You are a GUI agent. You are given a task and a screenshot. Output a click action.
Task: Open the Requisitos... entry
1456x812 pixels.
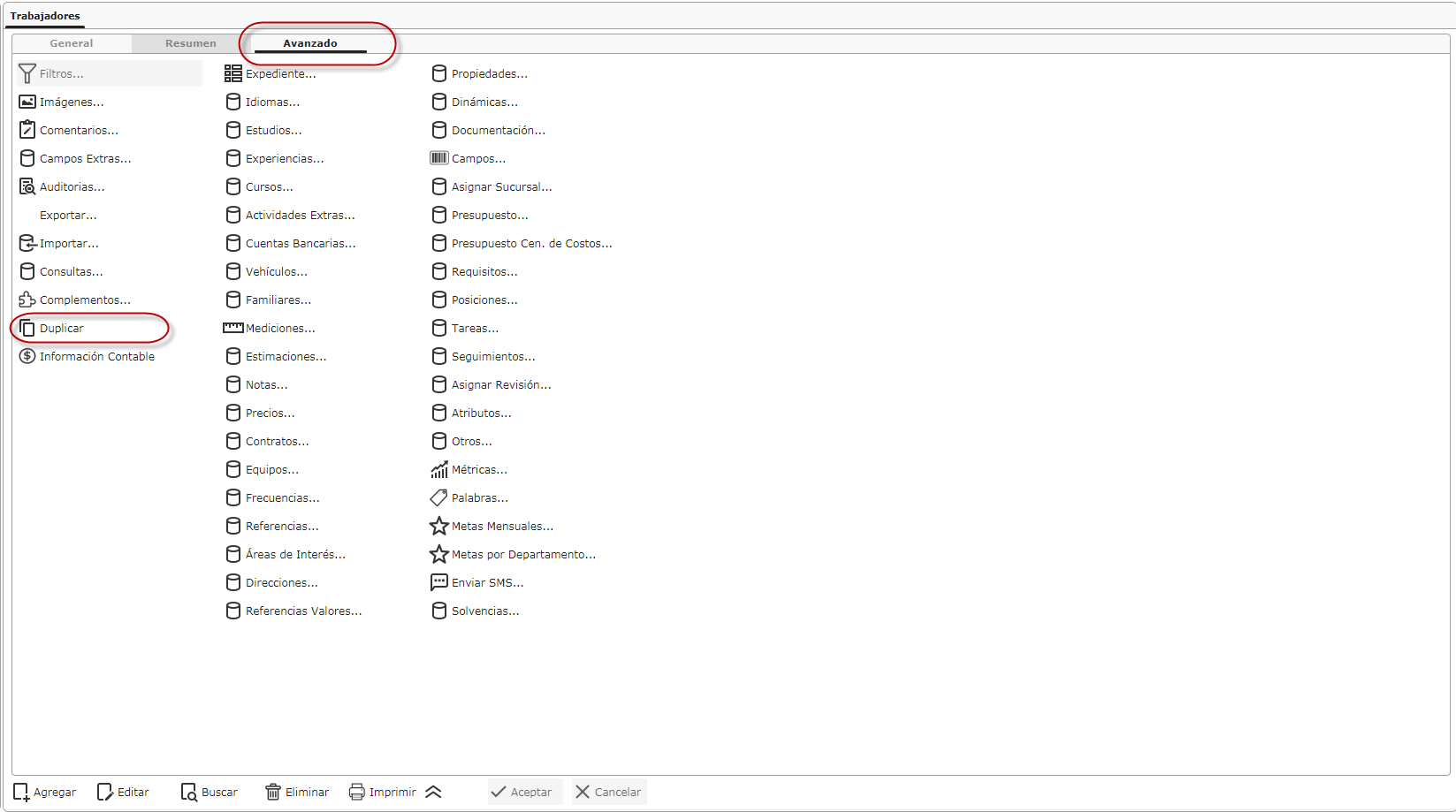tap(484, 271)
